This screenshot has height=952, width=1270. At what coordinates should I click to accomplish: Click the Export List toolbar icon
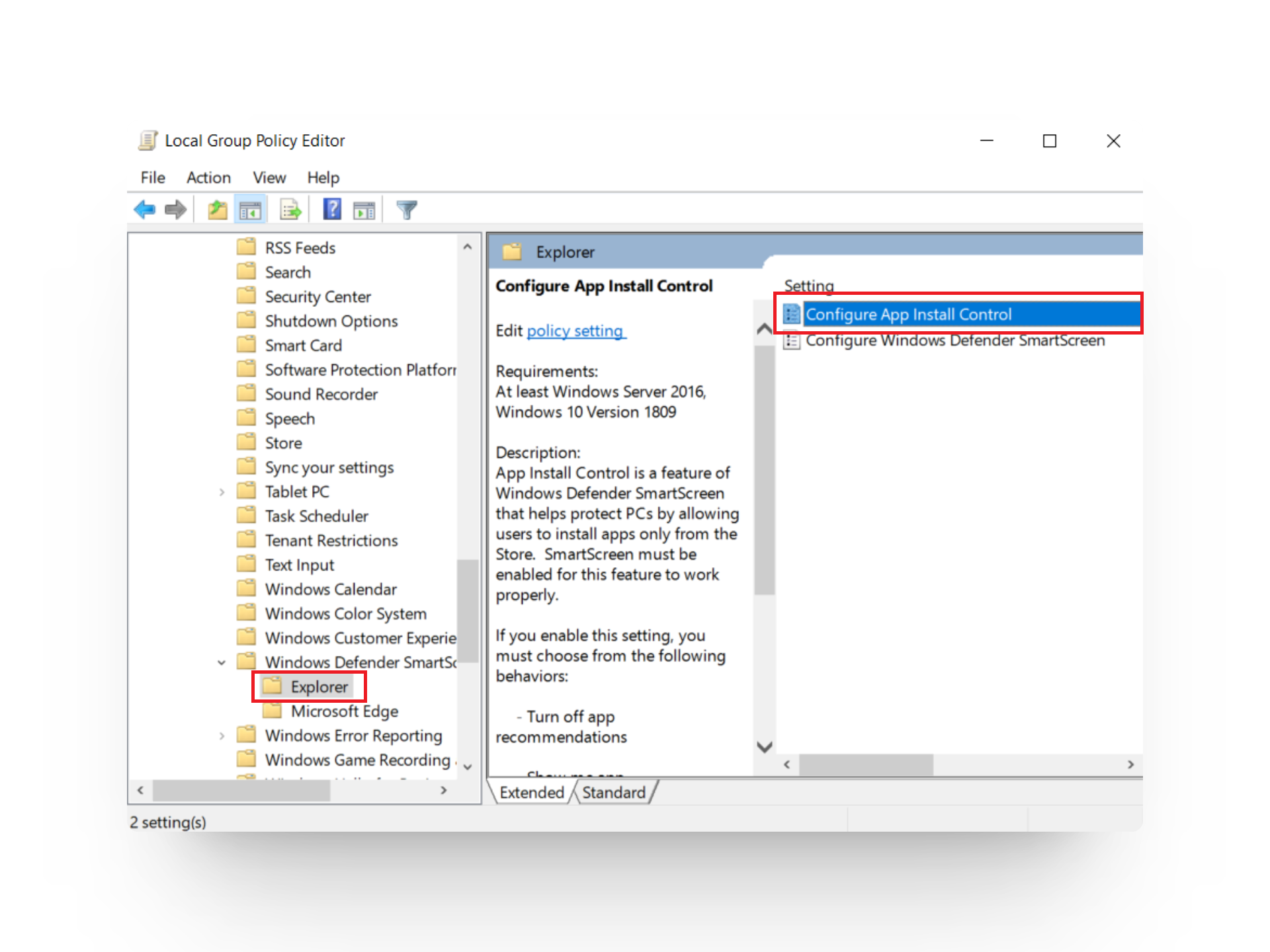[289, 209]
